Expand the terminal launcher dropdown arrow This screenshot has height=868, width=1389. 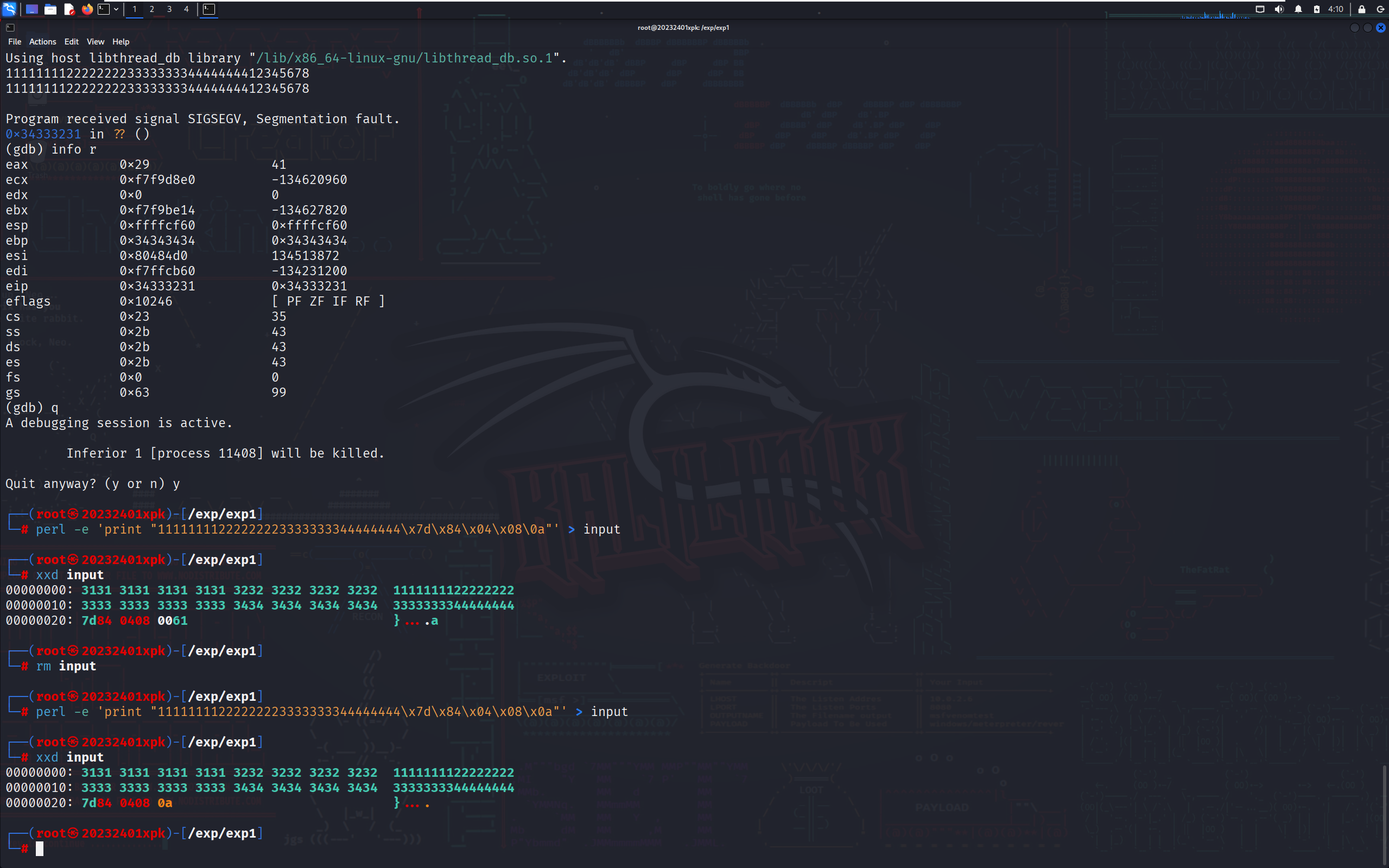tap(116, 9)
